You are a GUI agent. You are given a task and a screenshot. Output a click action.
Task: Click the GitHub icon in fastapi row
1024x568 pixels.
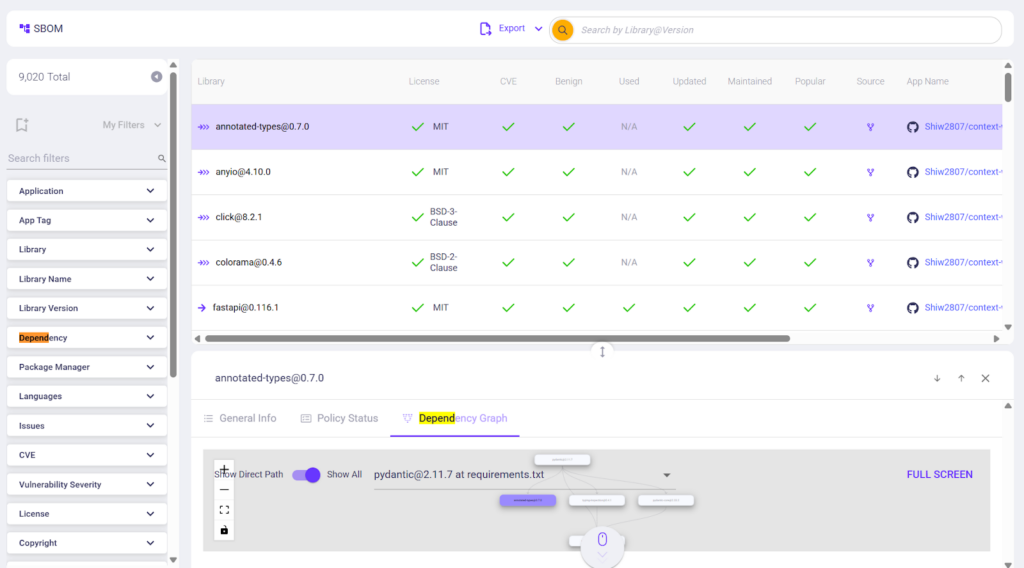tap(912, 308)
